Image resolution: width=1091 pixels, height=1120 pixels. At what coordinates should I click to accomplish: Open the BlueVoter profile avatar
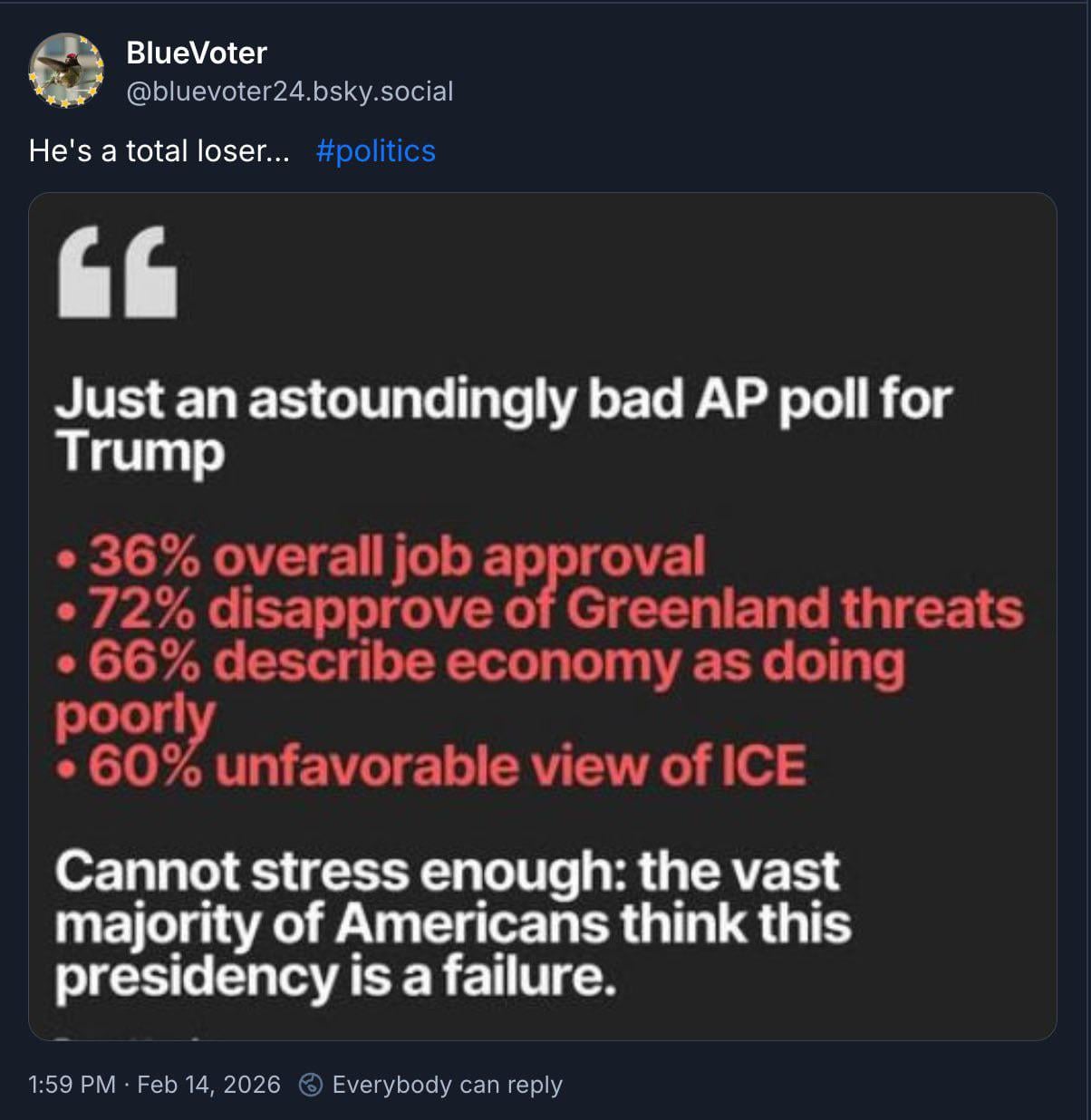pos(65,71)
